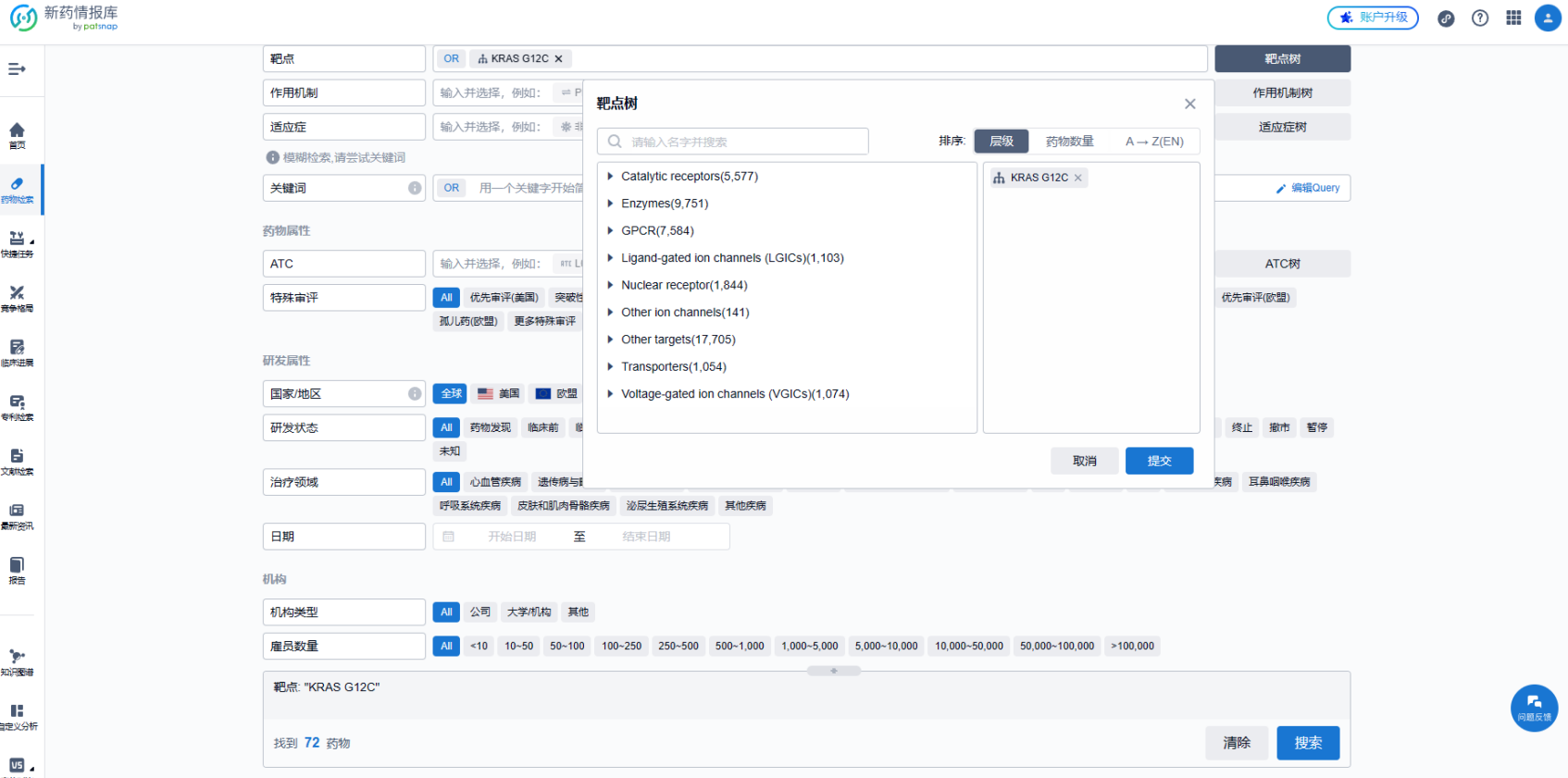Viewport: 1568px width, 778px height.
Task: Open 首页 home icon in sidebar
Action: 17,134
